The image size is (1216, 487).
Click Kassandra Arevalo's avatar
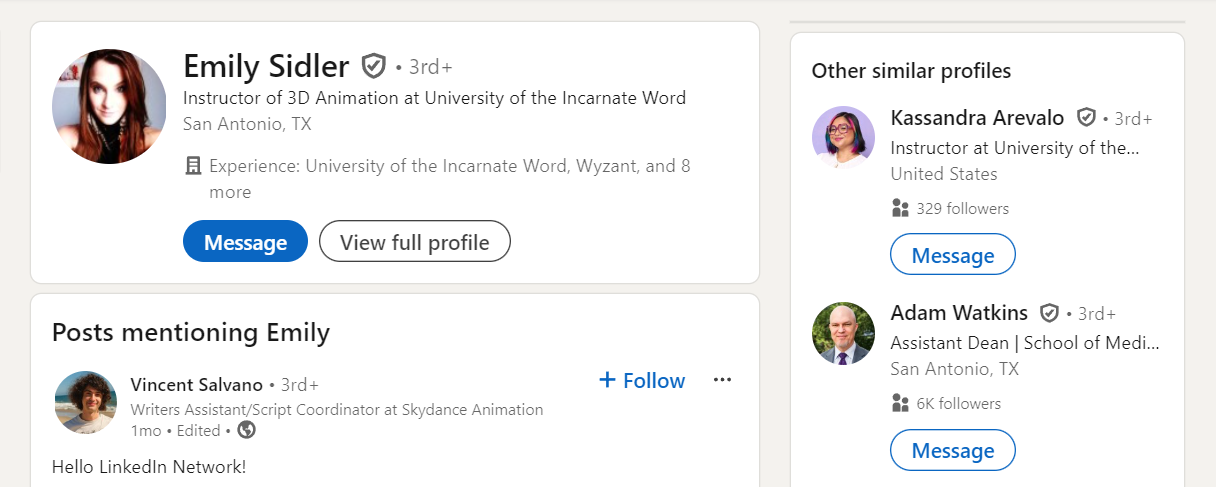tap(843, 137)
